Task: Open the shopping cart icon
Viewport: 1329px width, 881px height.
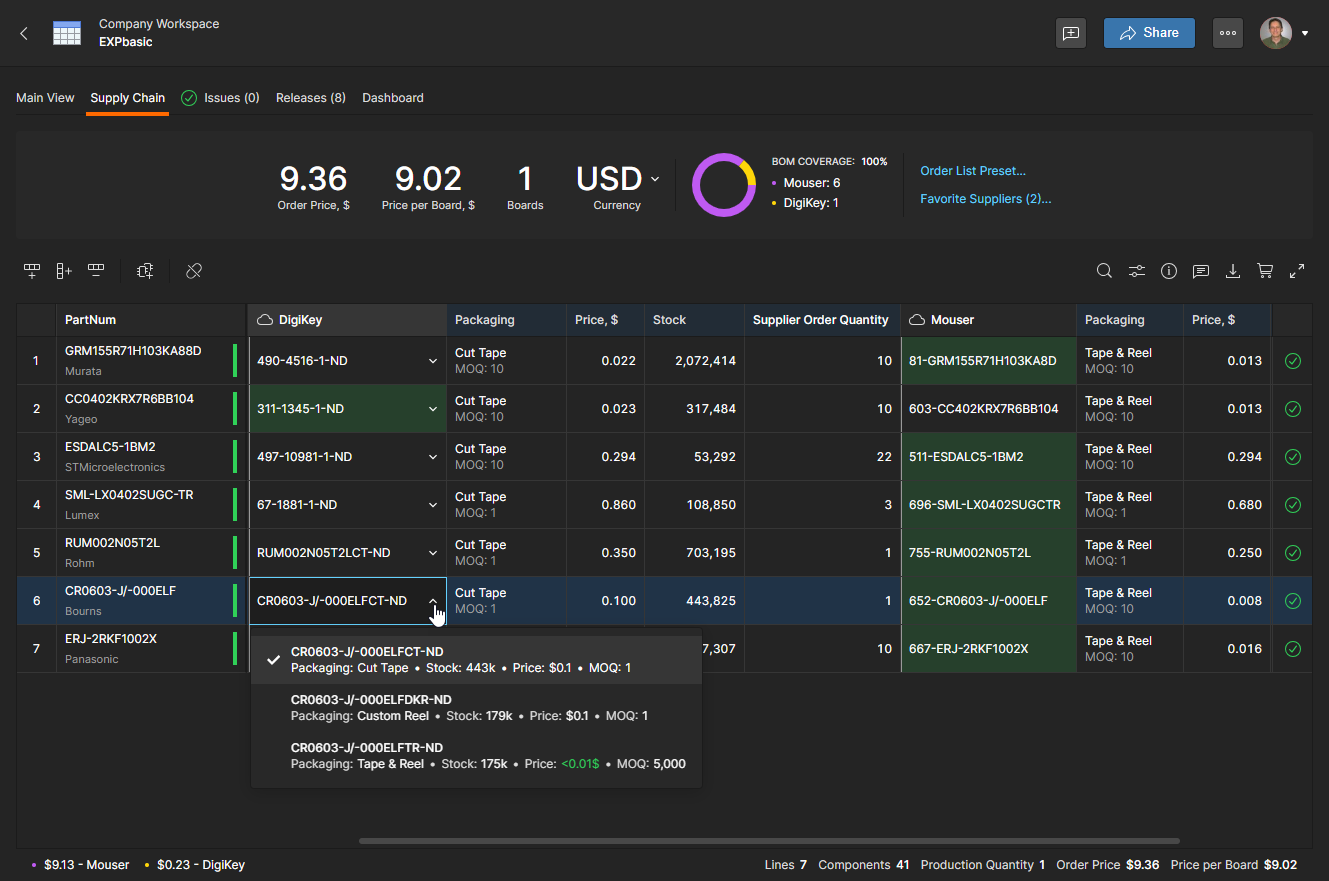Action: click(x=1265, y=271)
